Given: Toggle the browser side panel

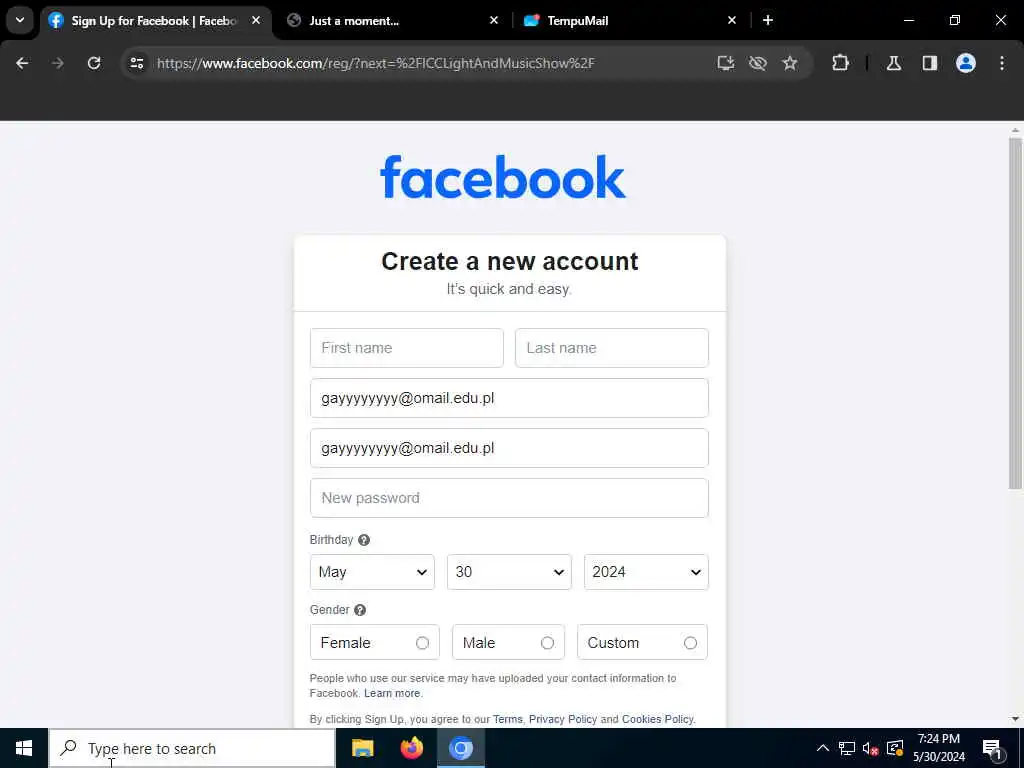Looking at the screenshot, I should click(930, 63).
